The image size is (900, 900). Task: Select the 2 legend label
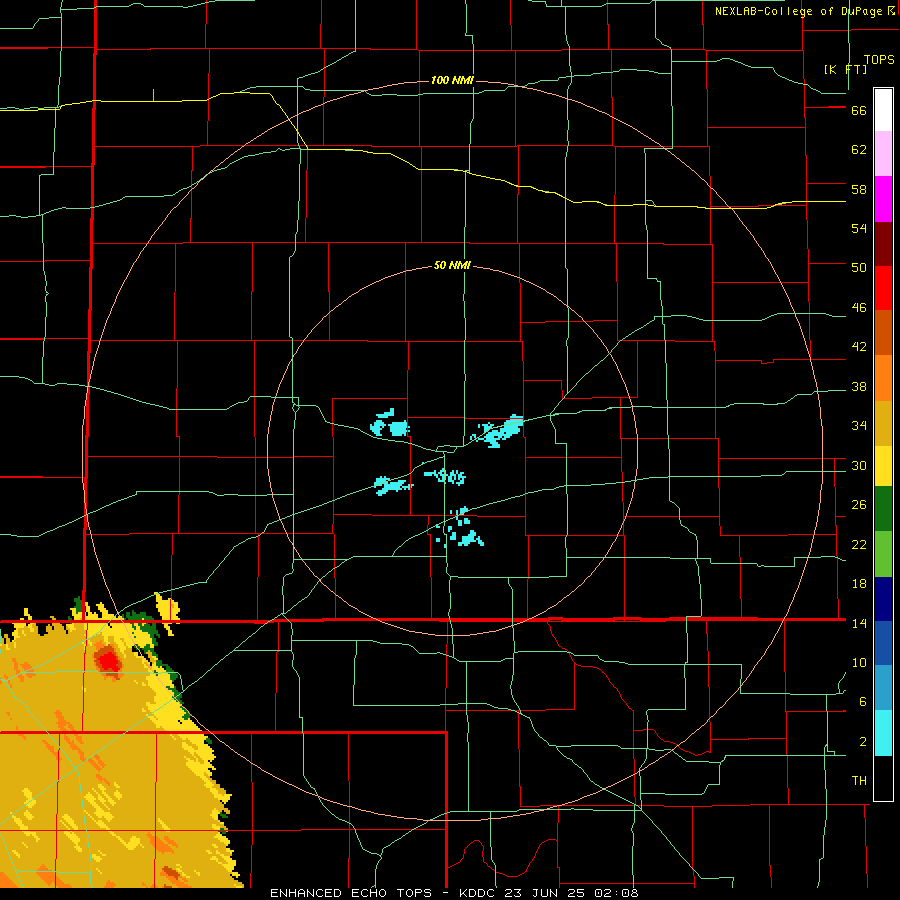pos(863,742)
